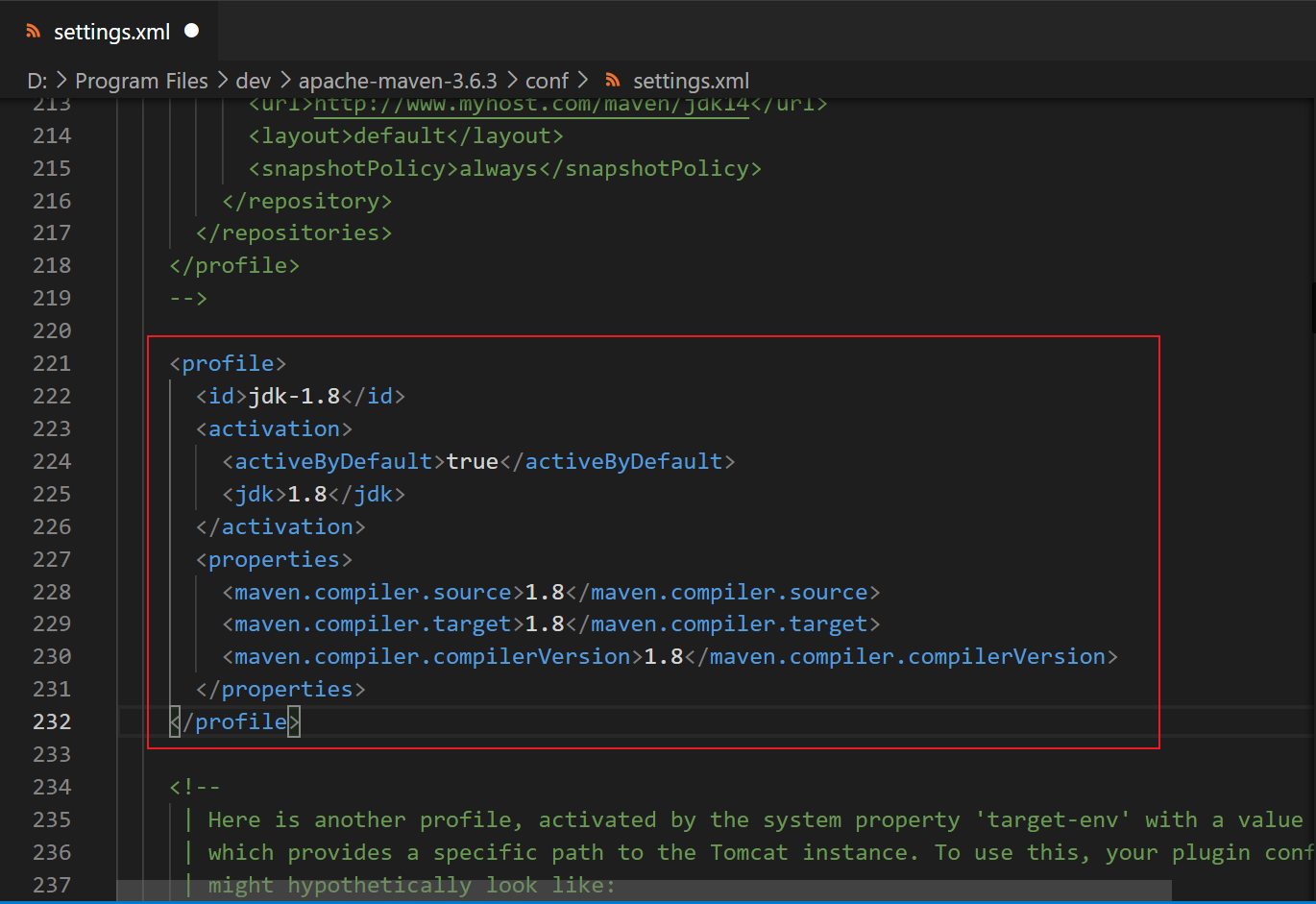
Task: Click the closing properties tag
Action: pos(280,689)
